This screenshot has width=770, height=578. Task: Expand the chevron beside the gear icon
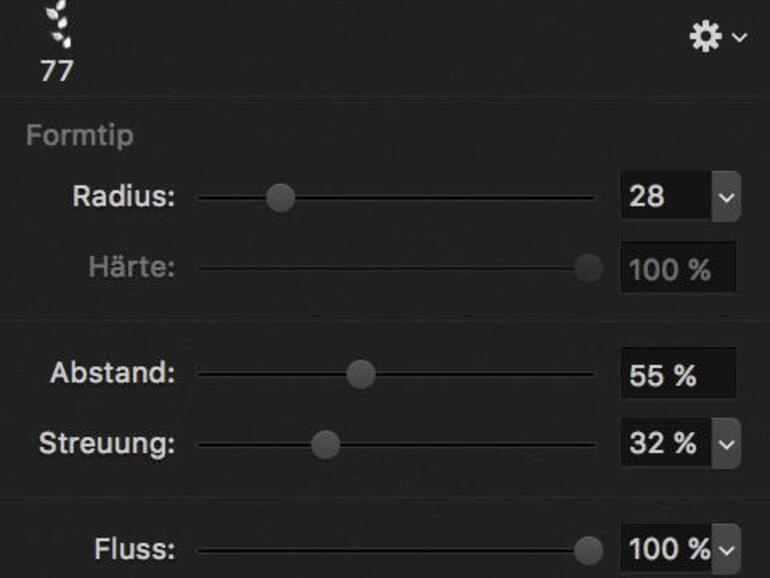pyautogui.click(x=739, y=37)
